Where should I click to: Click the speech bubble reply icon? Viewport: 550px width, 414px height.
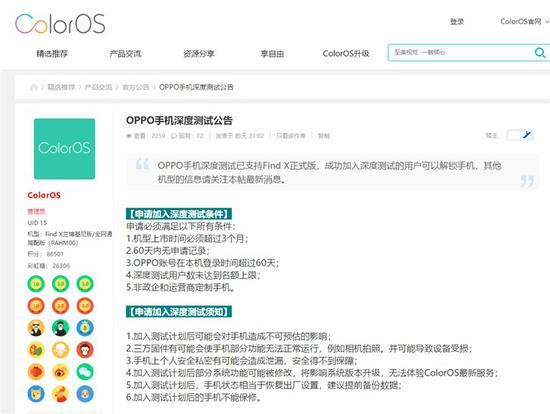pyautogui.click(x=174, y=136)
